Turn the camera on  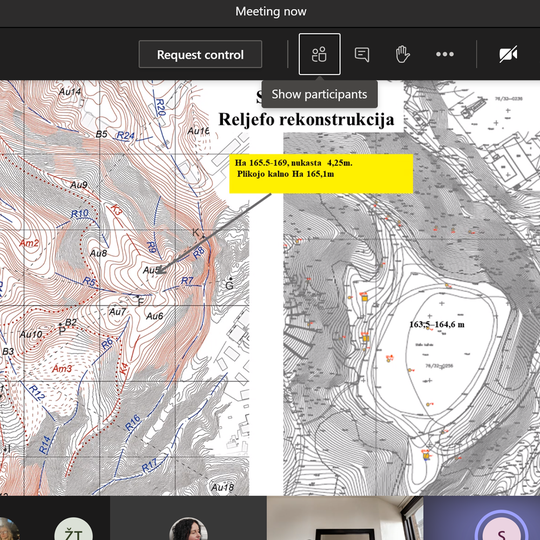[508, 54]
